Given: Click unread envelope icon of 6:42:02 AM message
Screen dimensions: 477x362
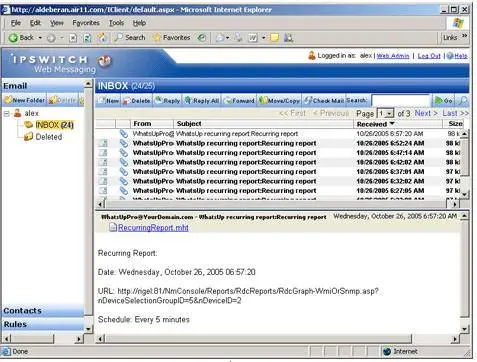Looking at the screenshot, I should (103, 162).
